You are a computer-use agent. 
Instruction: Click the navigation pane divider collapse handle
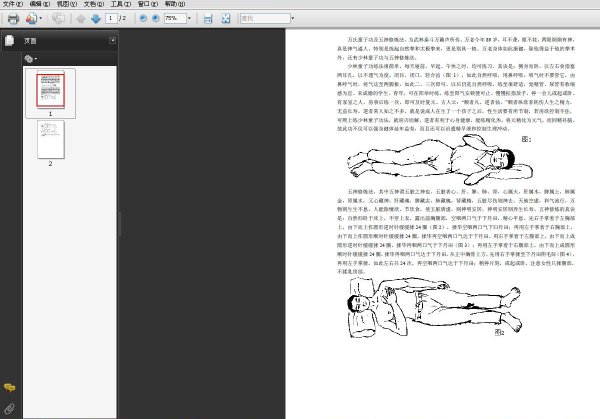pyautogui.click(x=119, y=224)
